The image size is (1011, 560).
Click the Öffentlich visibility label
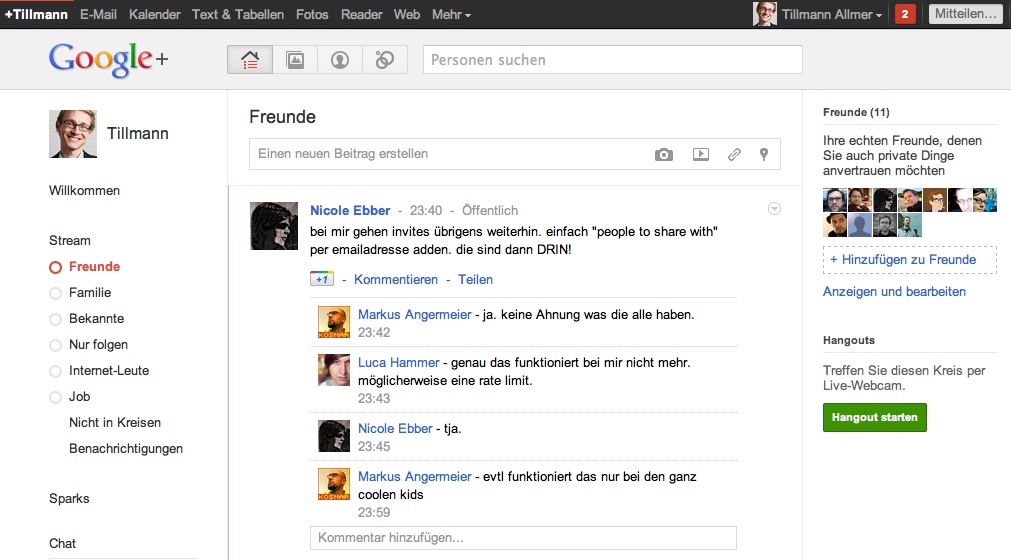[490, 211]
